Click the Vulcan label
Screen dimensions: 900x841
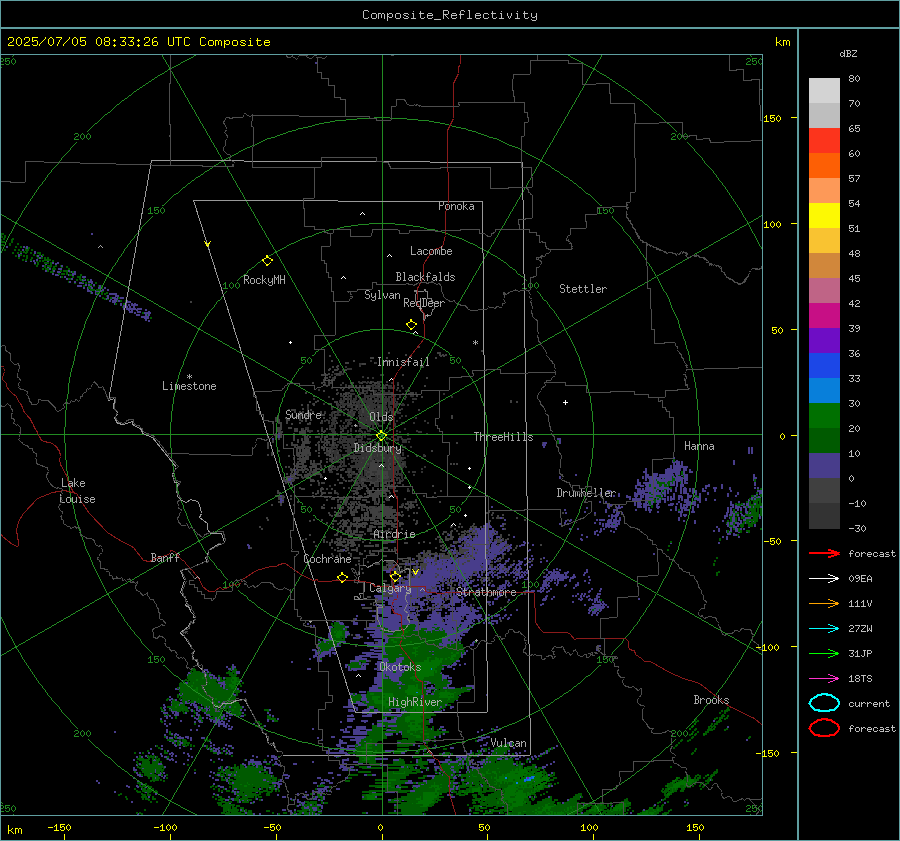508,743
